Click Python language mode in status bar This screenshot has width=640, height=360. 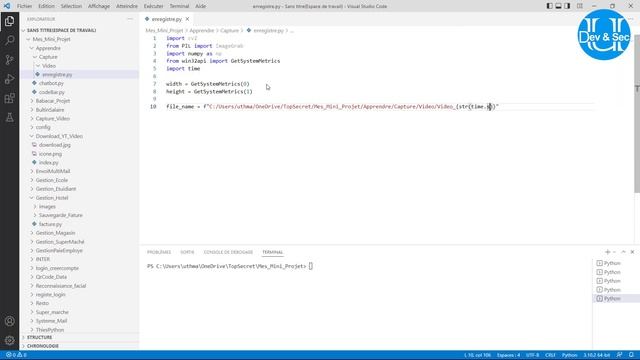569,355
